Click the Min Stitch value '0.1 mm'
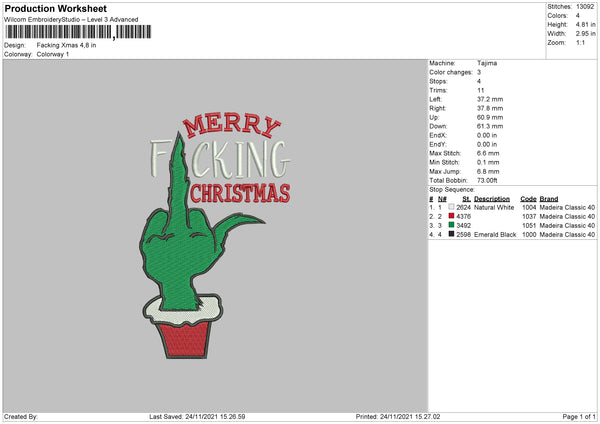 (x=488, y=163)
